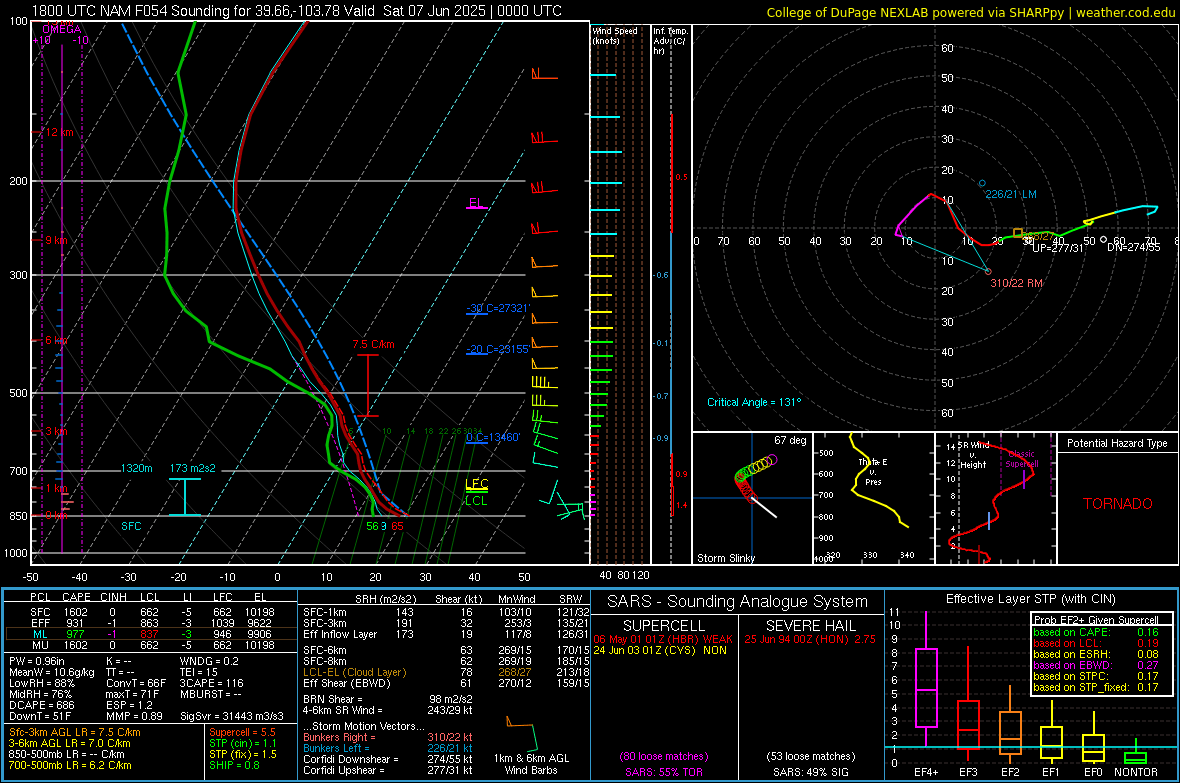Select the -30 C=27321' height label
Viewport: 1180px width, 783px height.
pyautogui.click(x=498, y=308)
